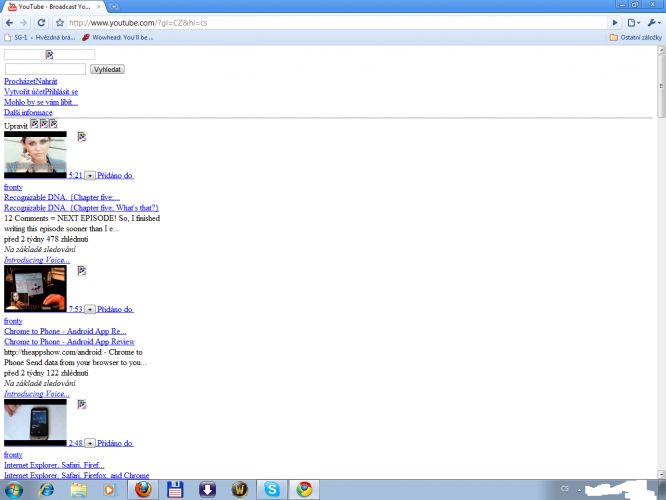This screenshot has width=666, height=500.
Task: Click the scrollbar down arrow
Action: click(x=661, y=474)
